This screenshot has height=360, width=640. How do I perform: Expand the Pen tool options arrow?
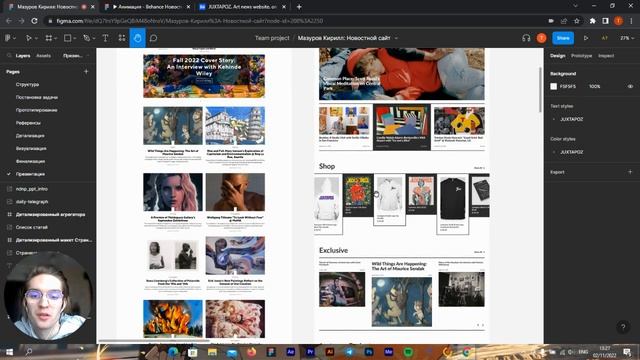93,38
